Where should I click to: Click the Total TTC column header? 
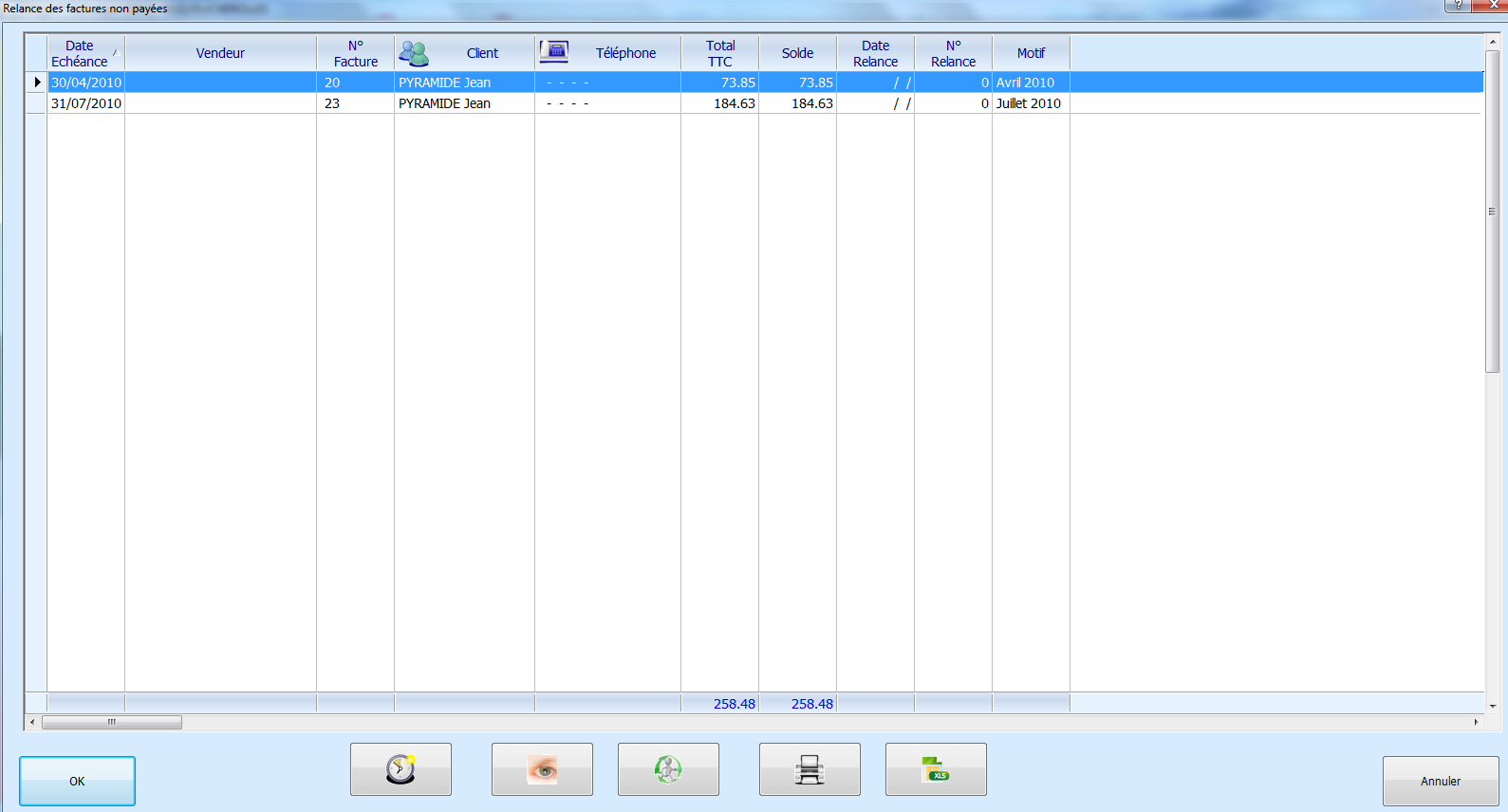click(720, 53)
